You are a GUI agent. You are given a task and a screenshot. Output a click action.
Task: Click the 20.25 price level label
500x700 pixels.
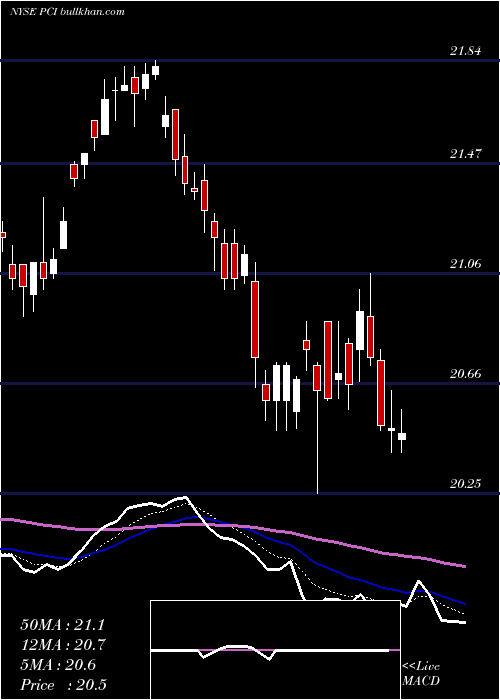(x=466, y=484)
